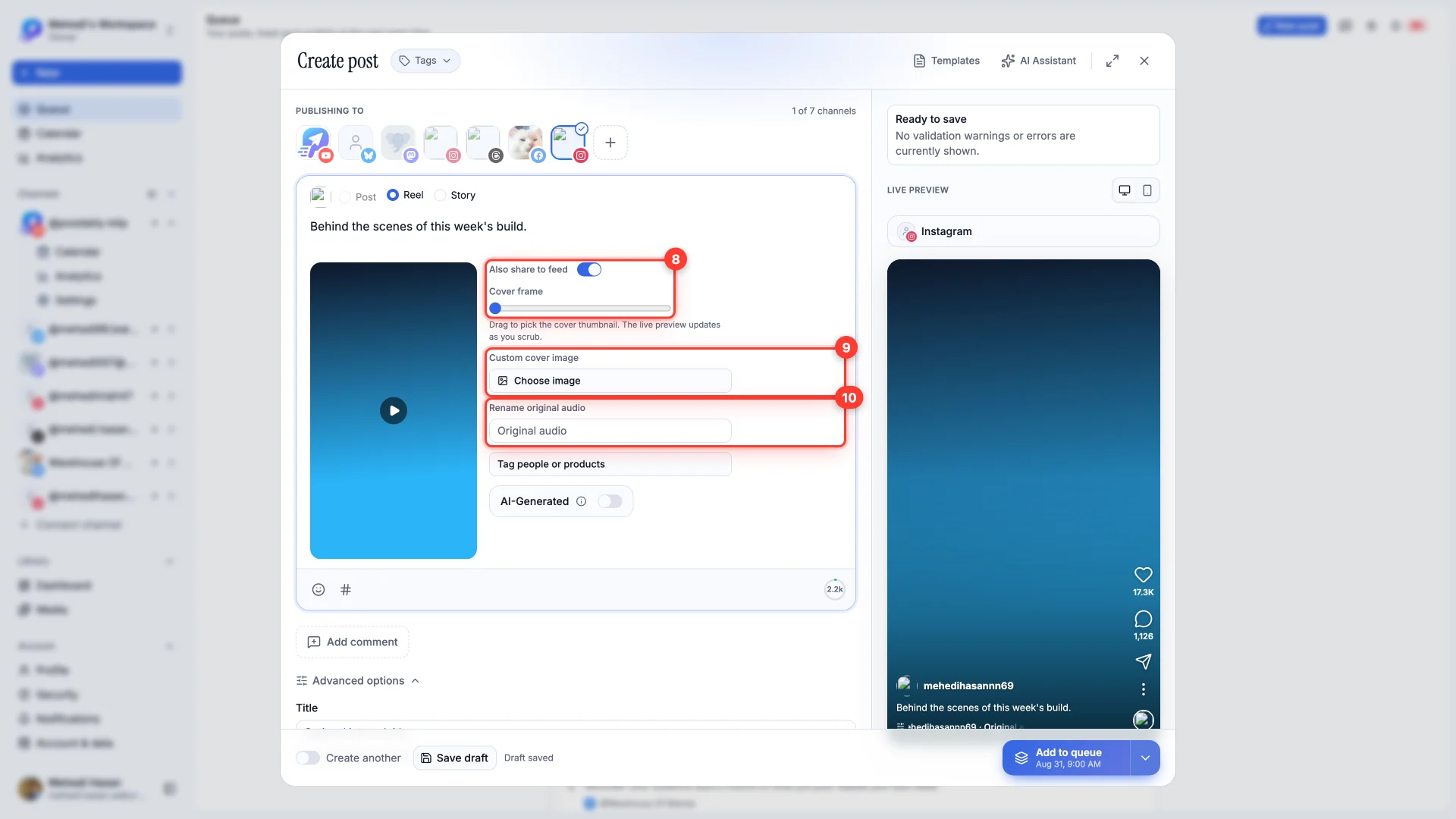Select the Bluesky channel avatar

[356, 143]
